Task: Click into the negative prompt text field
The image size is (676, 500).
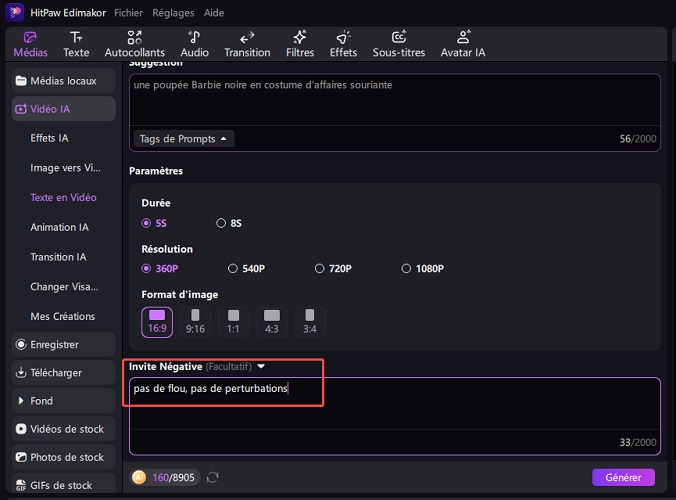Action: click(394, 410)
